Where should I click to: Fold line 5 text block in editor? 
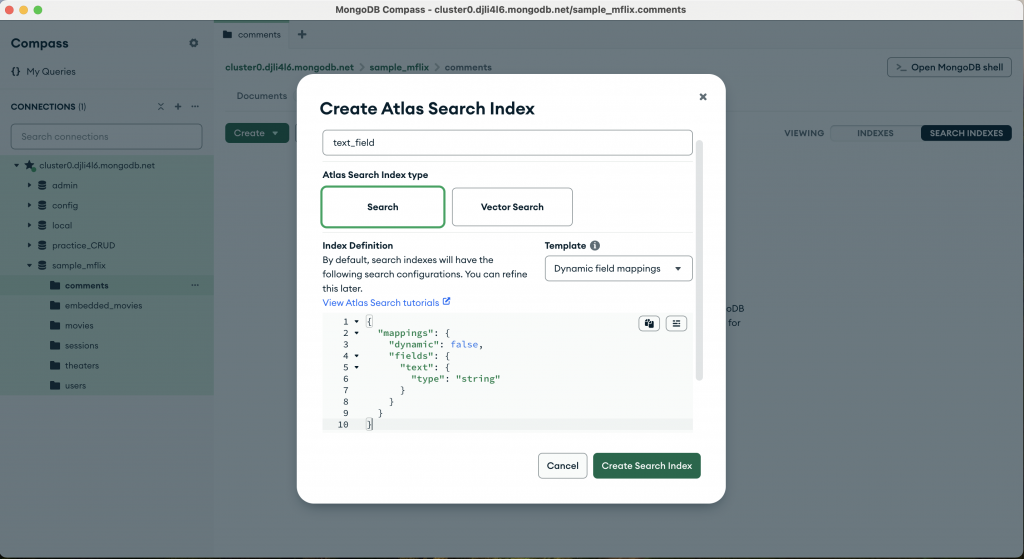pos(357,367)
